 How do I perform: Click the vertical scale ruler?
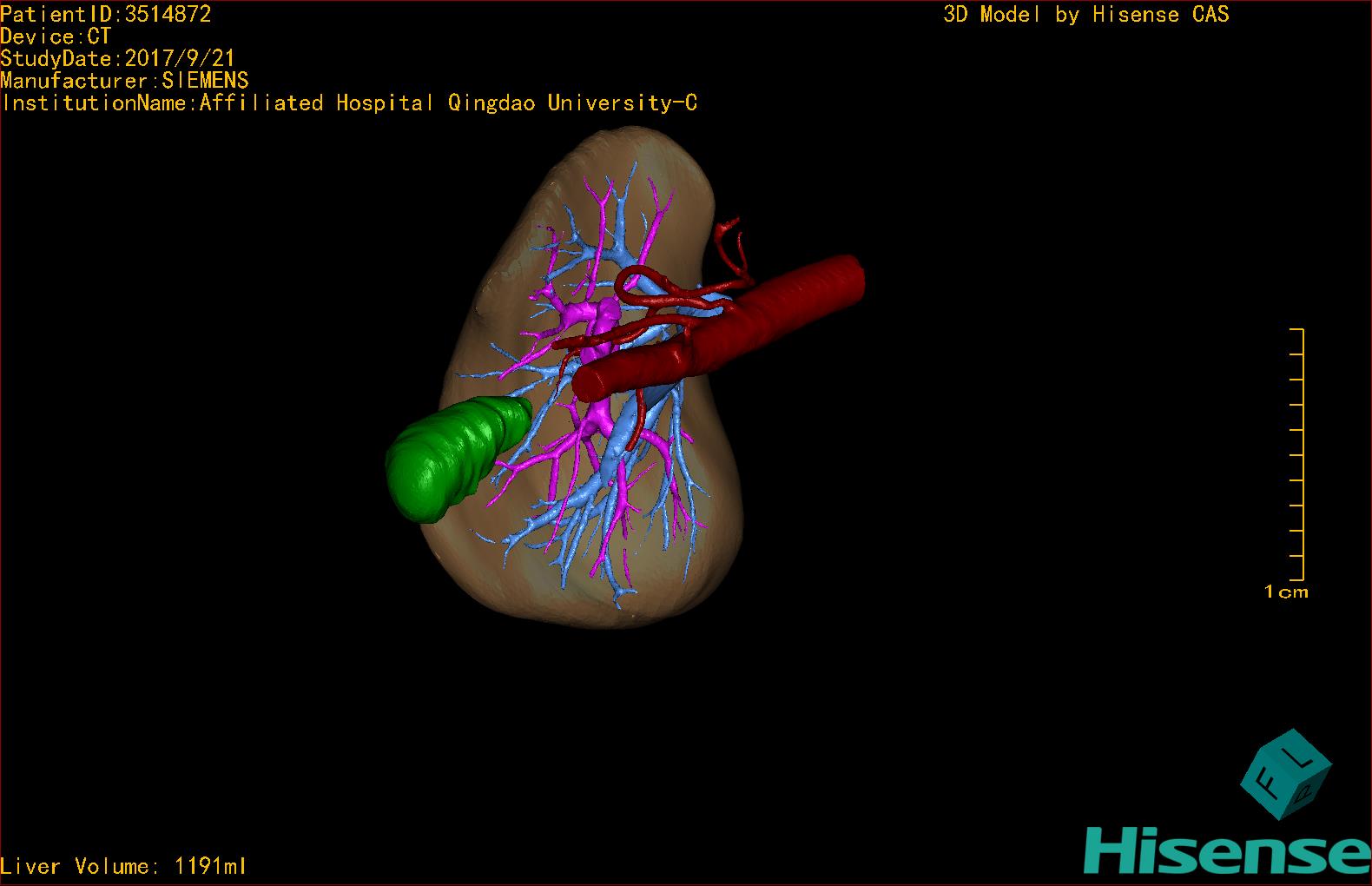pyautogui.click(x=1299, y=454)
